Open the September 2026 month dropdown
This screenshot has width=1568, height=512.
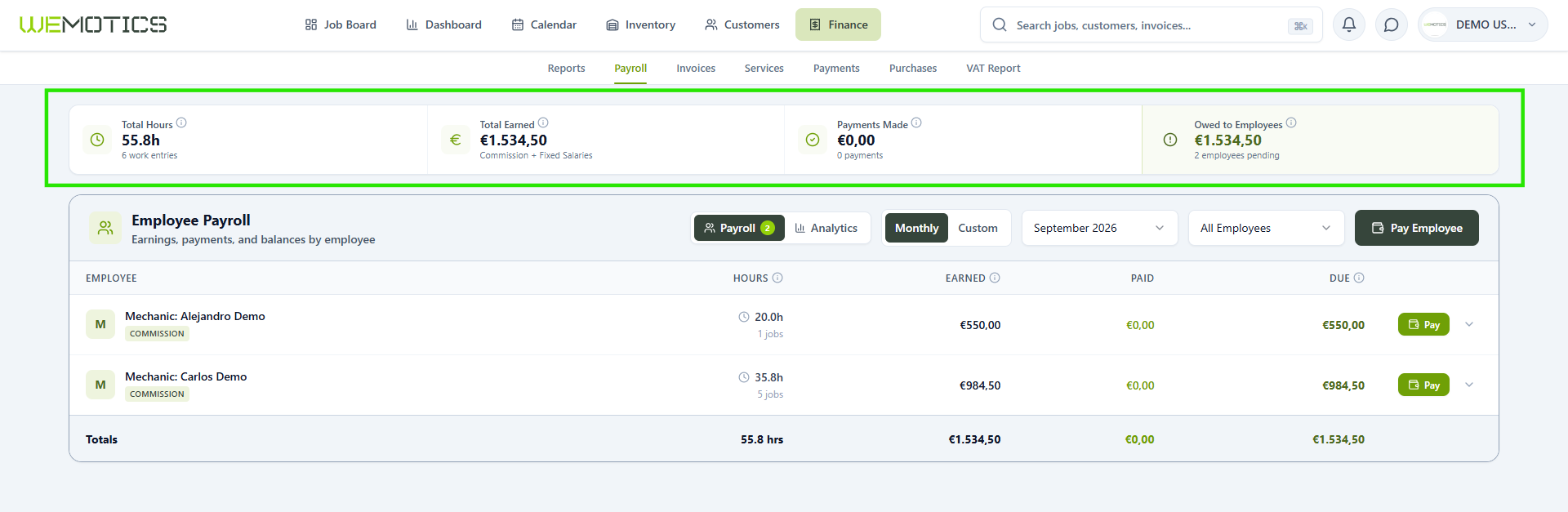(1099, 228)
